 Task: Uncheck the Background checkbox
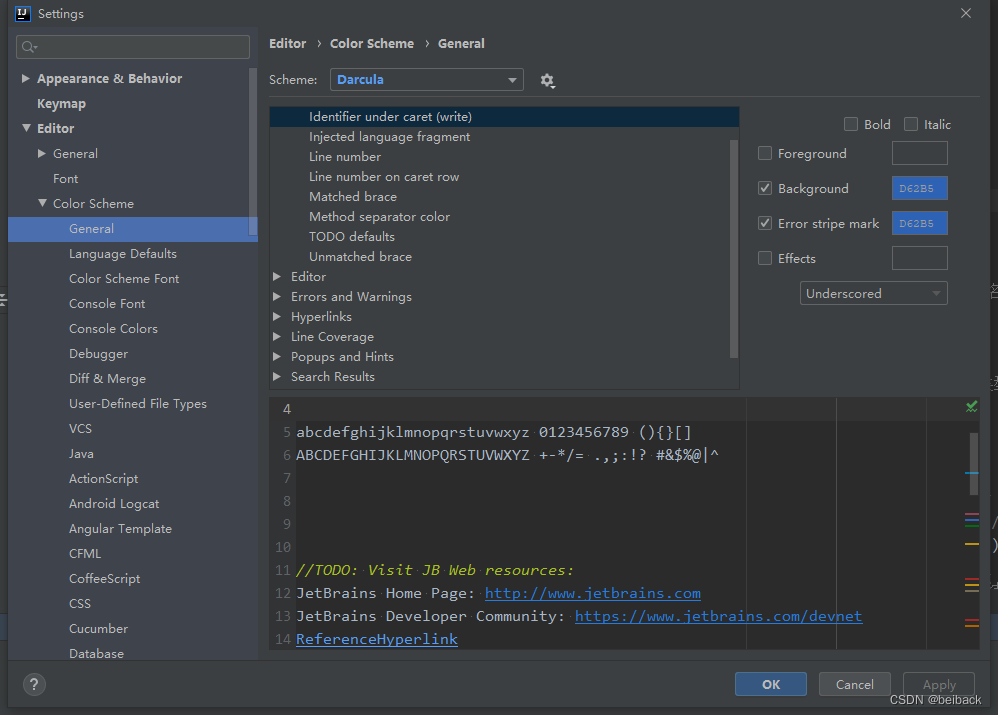(x=765, y=188)
